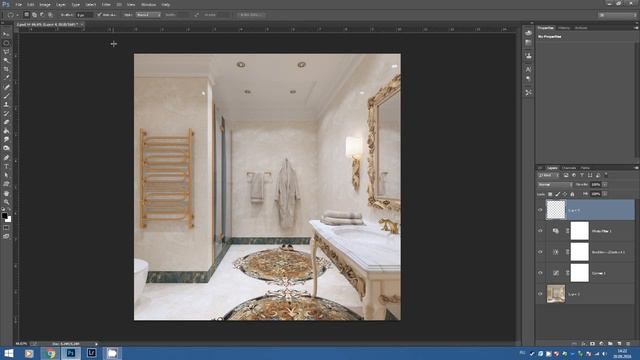Viewport: 640px width, 360px height.
Task: Open layer filter Kind dropdown
Action: (548, 175)
